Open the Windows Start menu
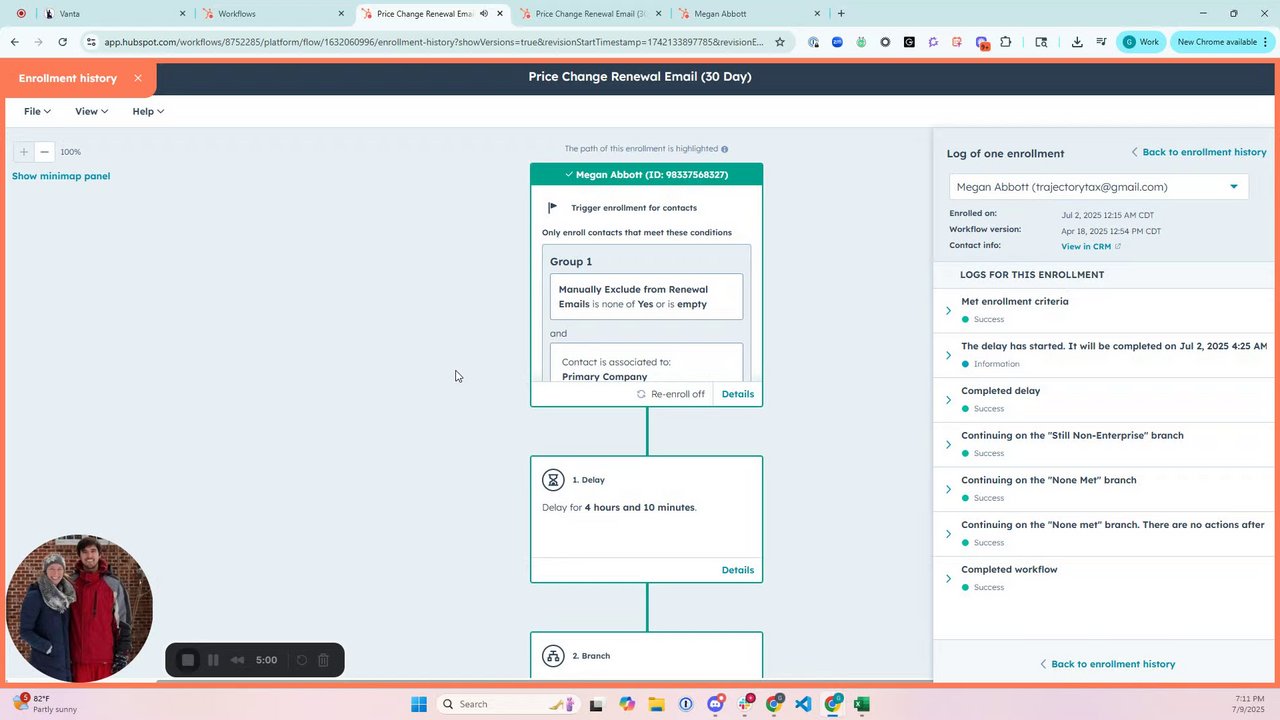This screenshot has height=720, width=1280. tap(418, 704)
